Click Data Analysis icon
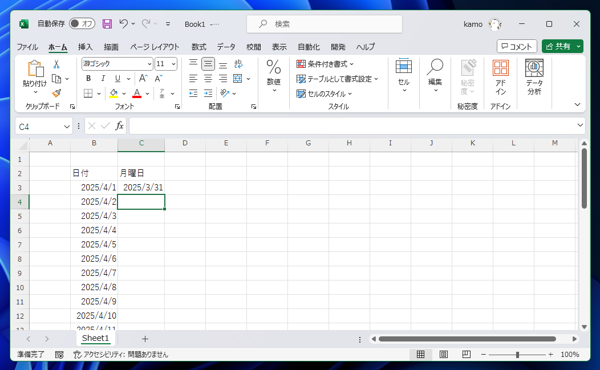Viewport: 600px width, 370px height. pos(534,77)
